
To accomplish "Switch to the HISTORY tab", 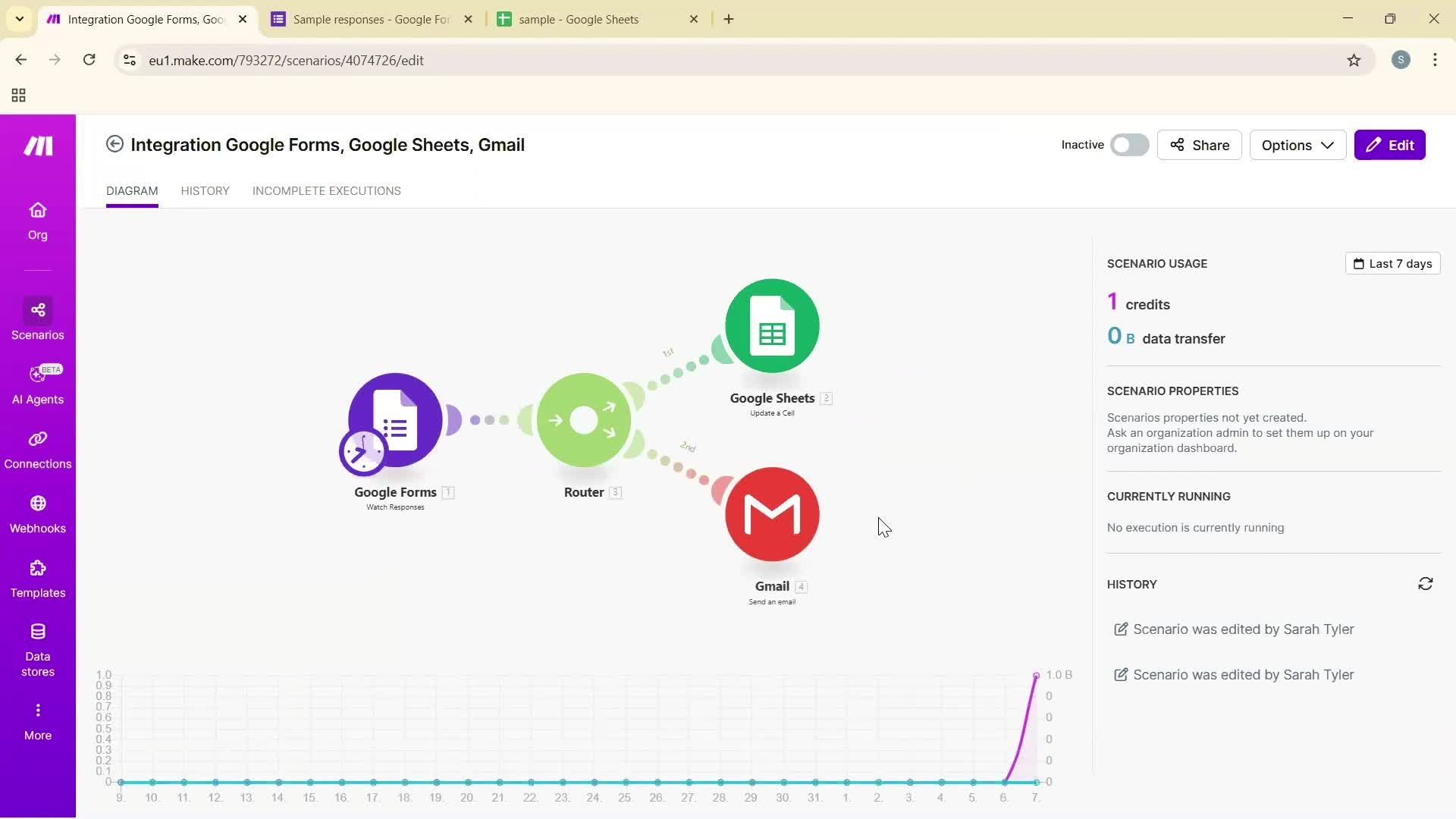I will (x=205, y=191).
